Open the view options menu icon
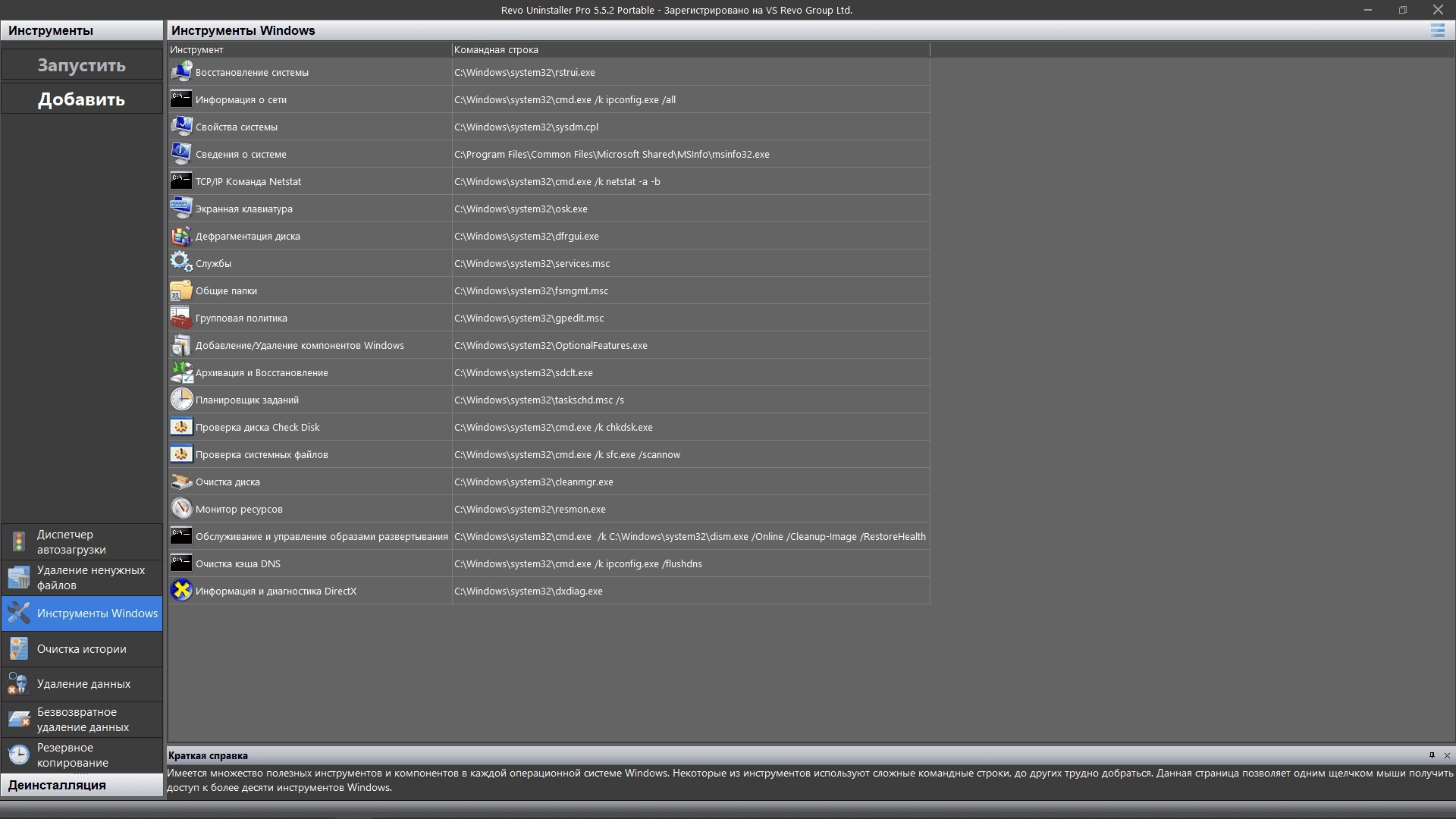The height and width of the screenshot is (819, 1456). coord(1437,30)
